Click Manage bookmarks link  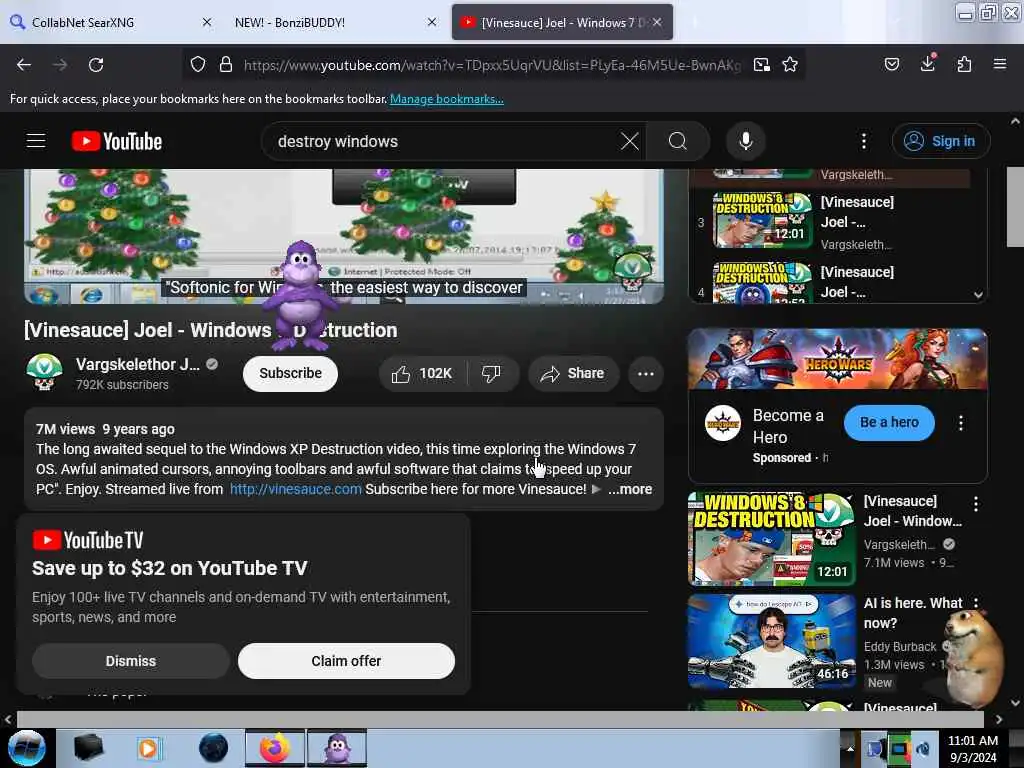click(447, 99)
